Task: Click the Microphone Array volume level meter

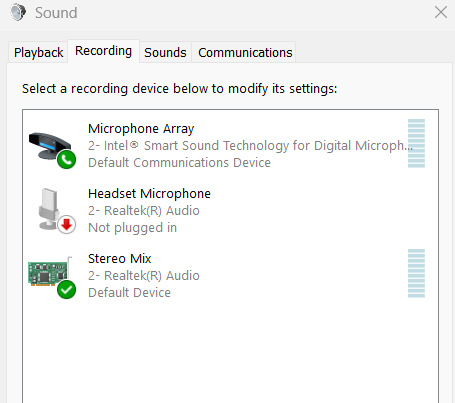Action: click(416, 143)
